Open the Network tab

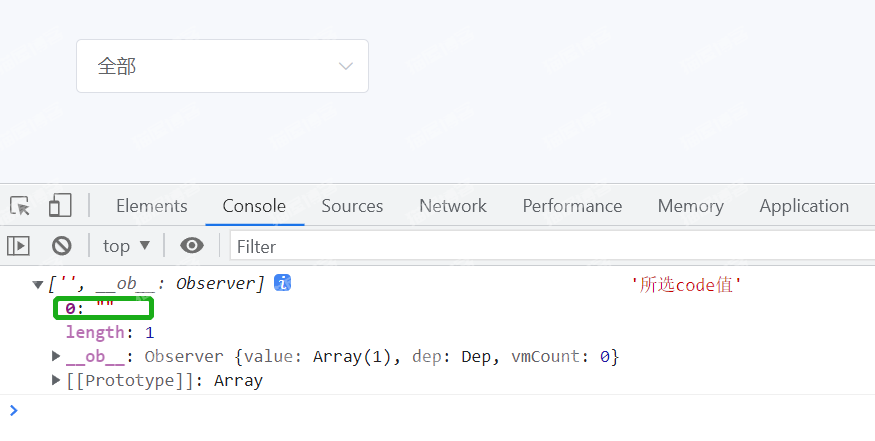(x=452, y=206)
